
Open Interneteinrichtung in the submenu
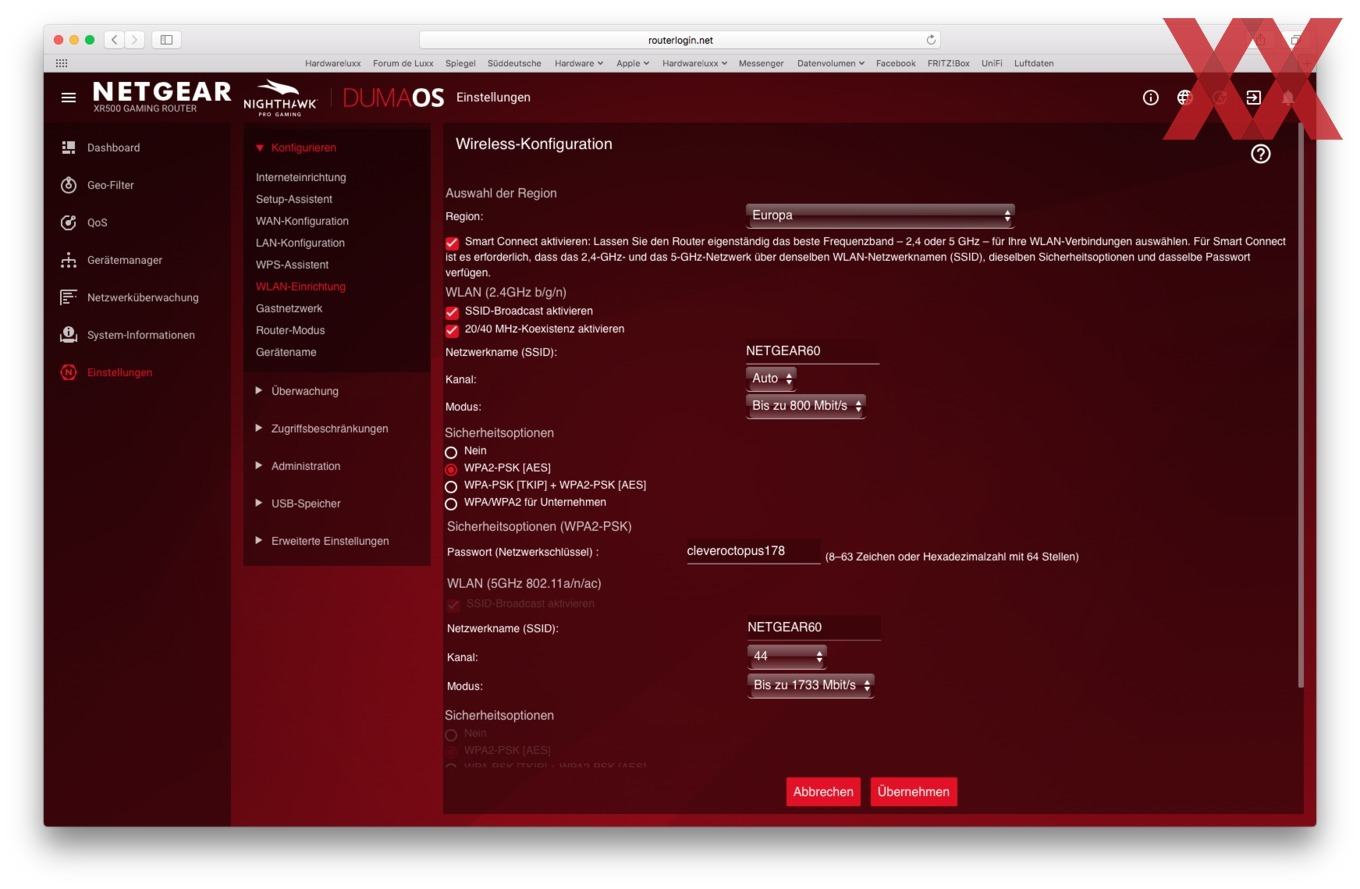[301, 177]
